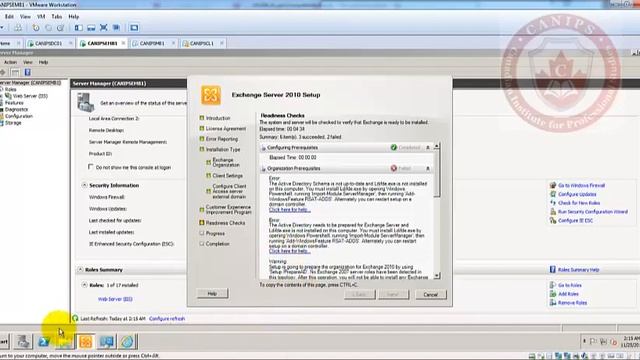Screen dimensions: 640x360
Task: Click the Go to Roles link
Action: pyautogui.click(x=570, y=285)
